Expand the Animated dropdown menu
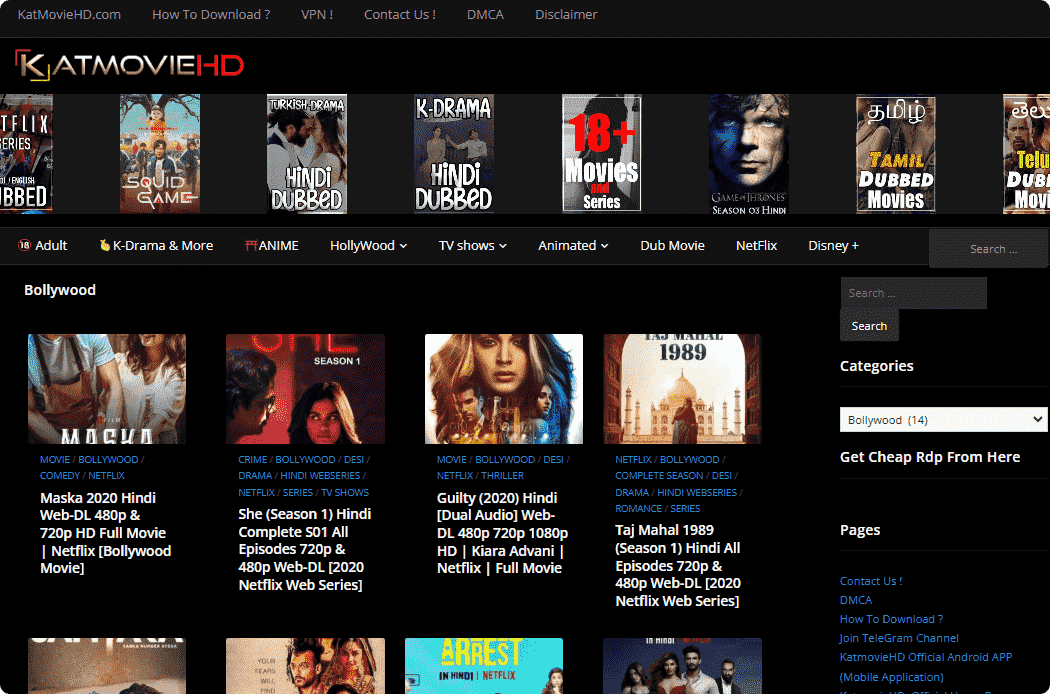The height and width of the screenshot is (694, 1050). click(573, 246)
